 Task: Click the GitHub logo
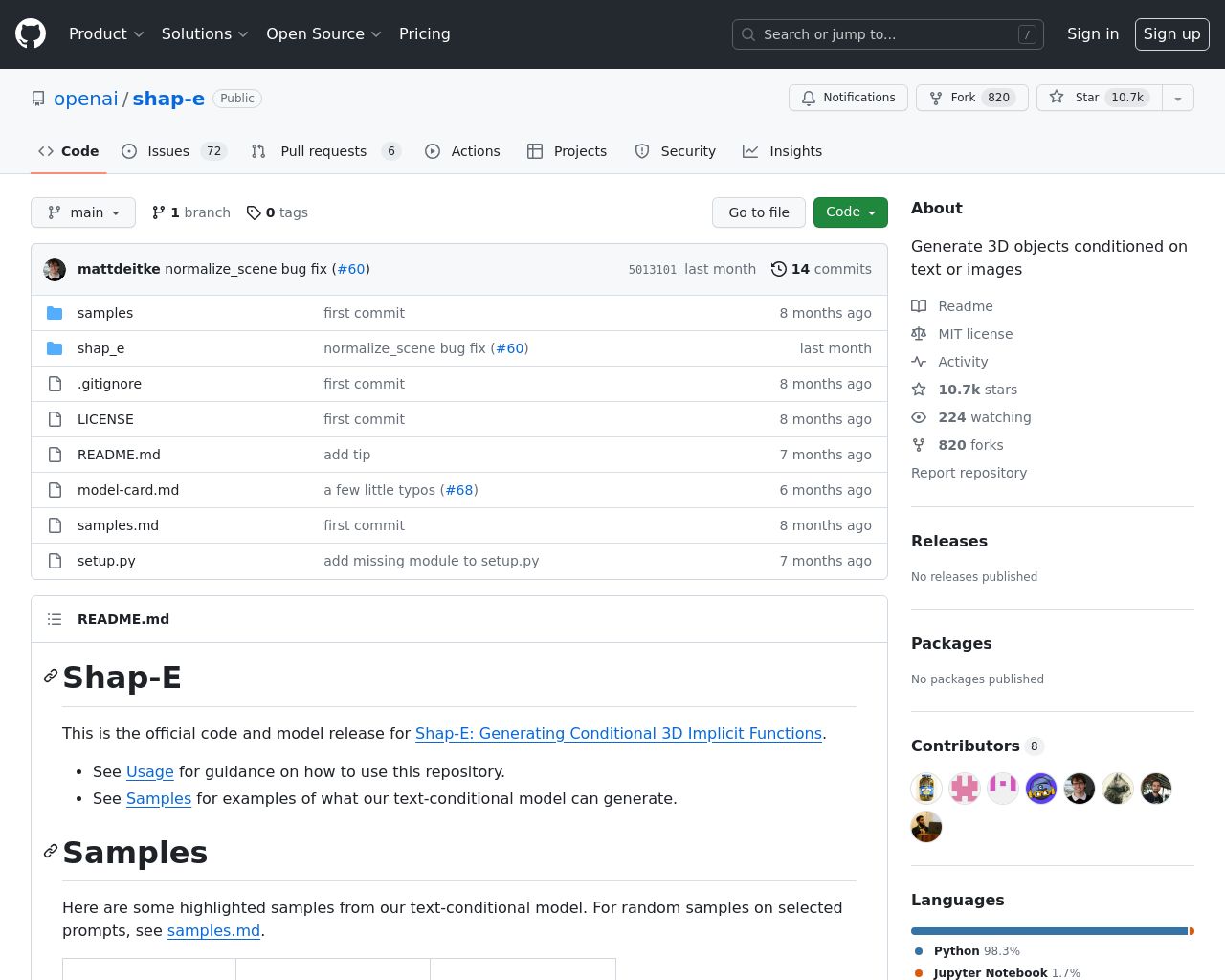click(x=30, y=33)
